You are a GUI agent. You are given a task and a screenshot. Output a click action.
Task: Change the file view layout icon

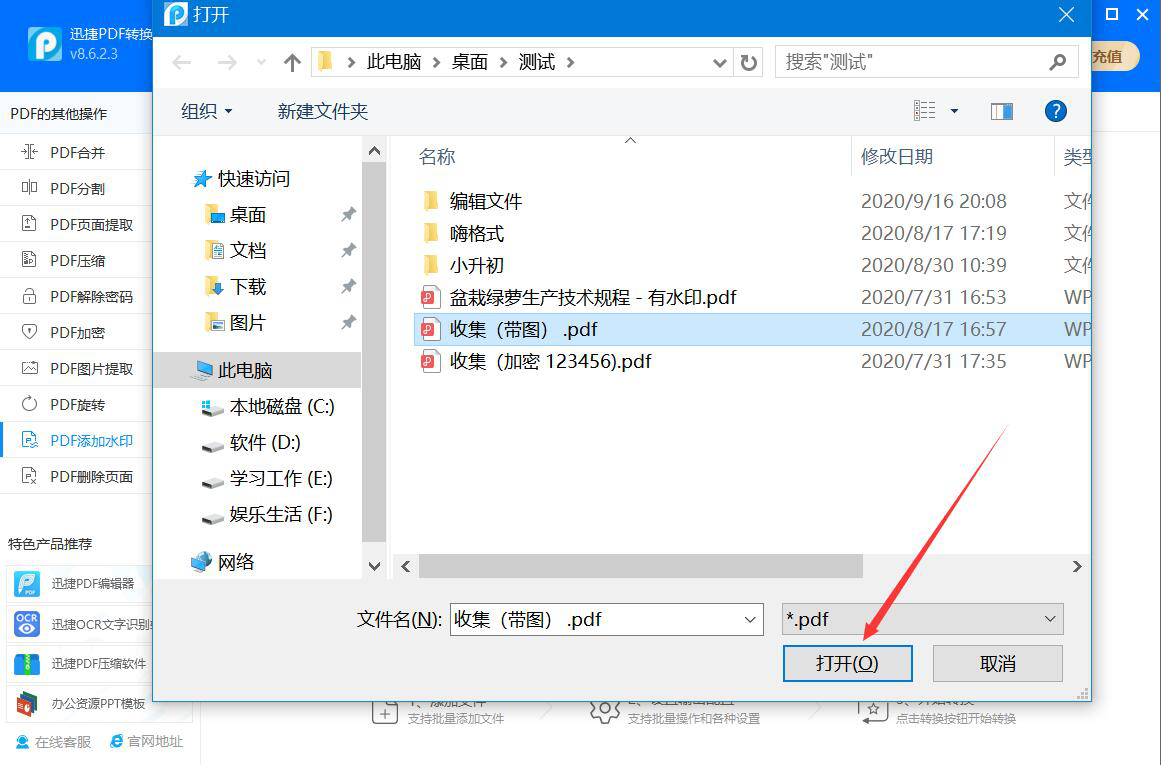(x=924, y=111)
